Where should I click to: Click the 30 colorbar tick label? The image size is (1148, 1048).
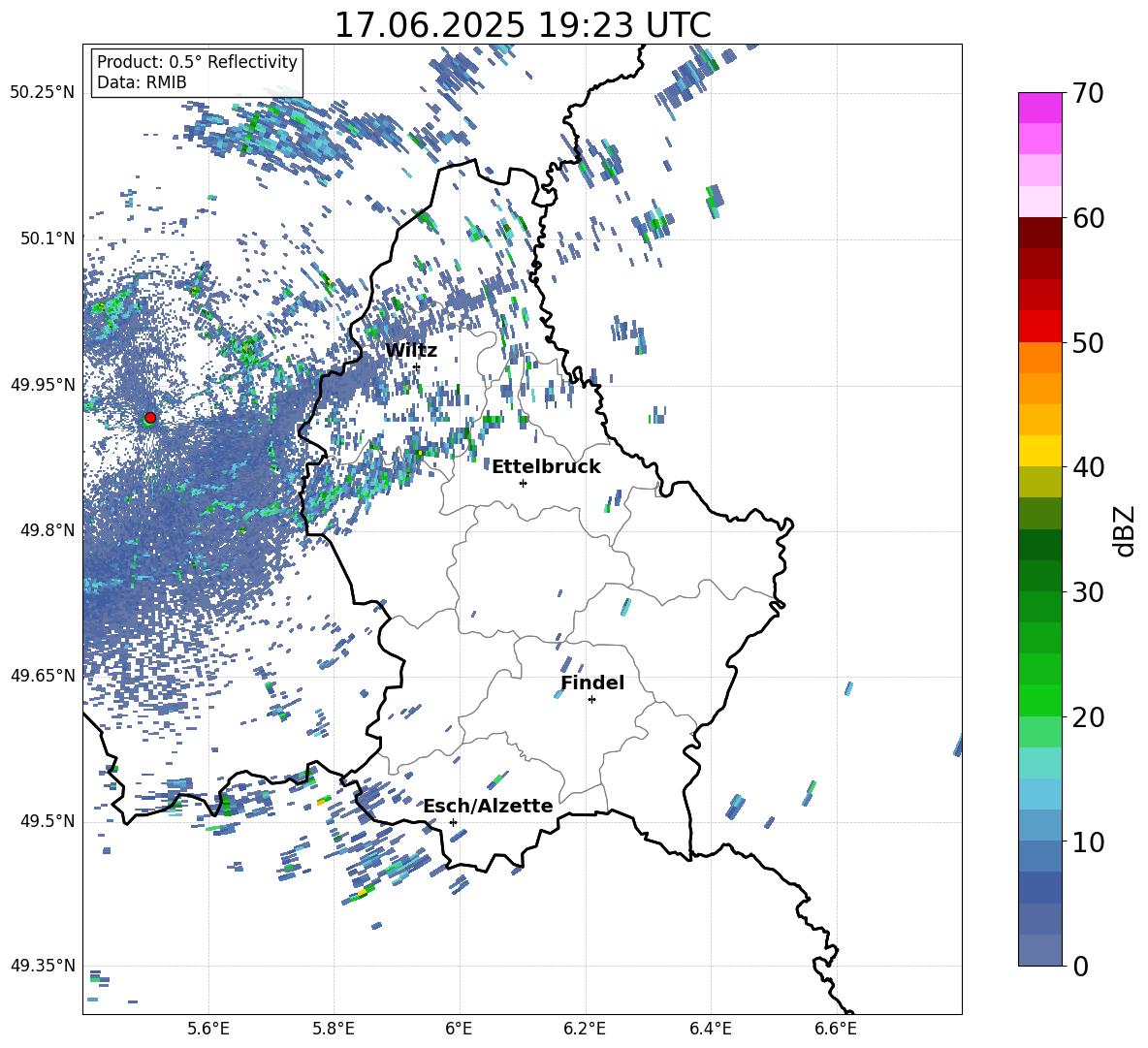(1088, 592)
